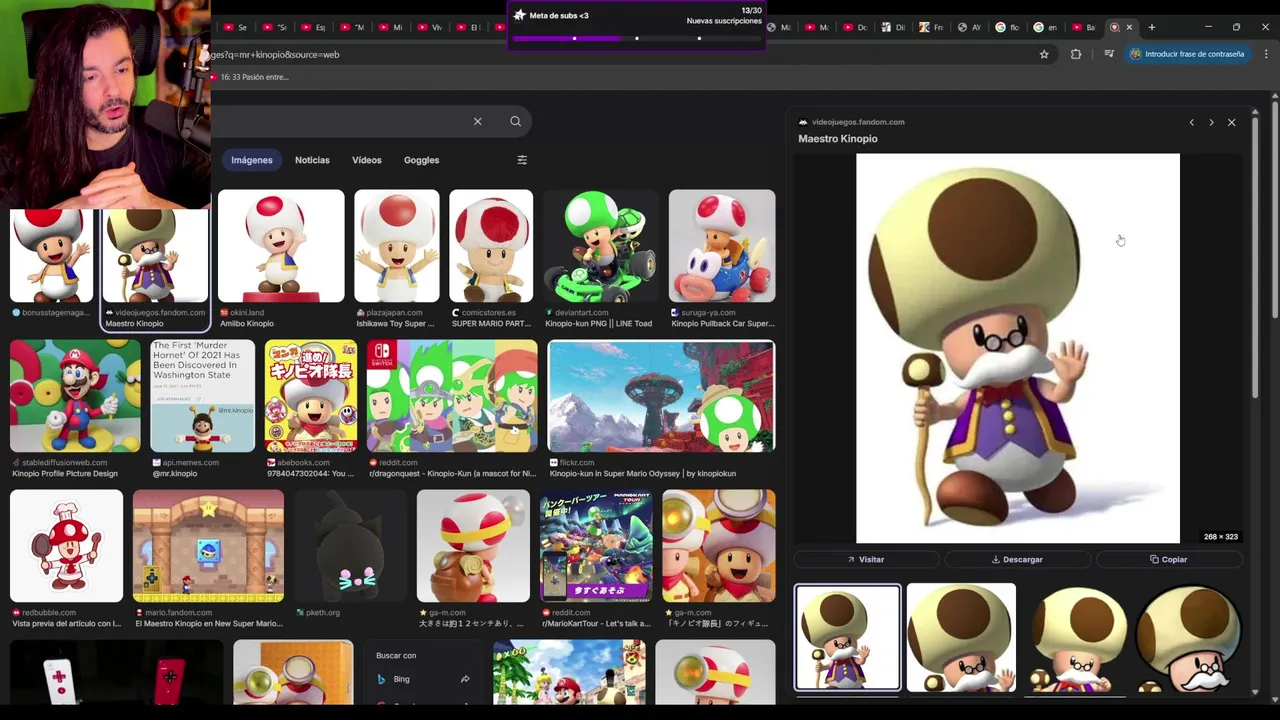Select the fourth related Toadsworth mustache thumbnail
The width and height of the screenshot is (1280, 720).
pyautogui.click(x=1189, y=638)
